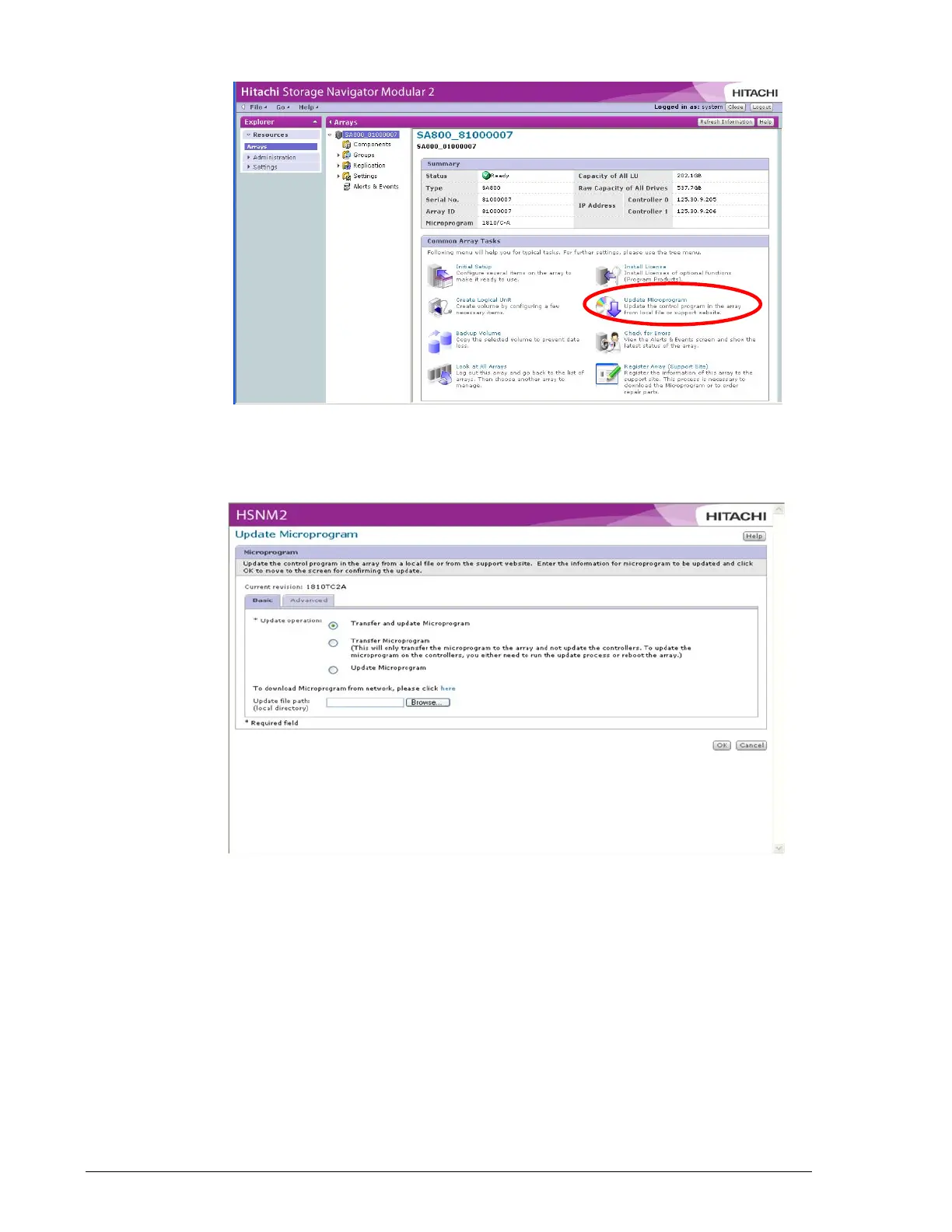Click Help button in Arrays header
The width and height of the screenshot is (952, 1232).
tap(766, 122)
